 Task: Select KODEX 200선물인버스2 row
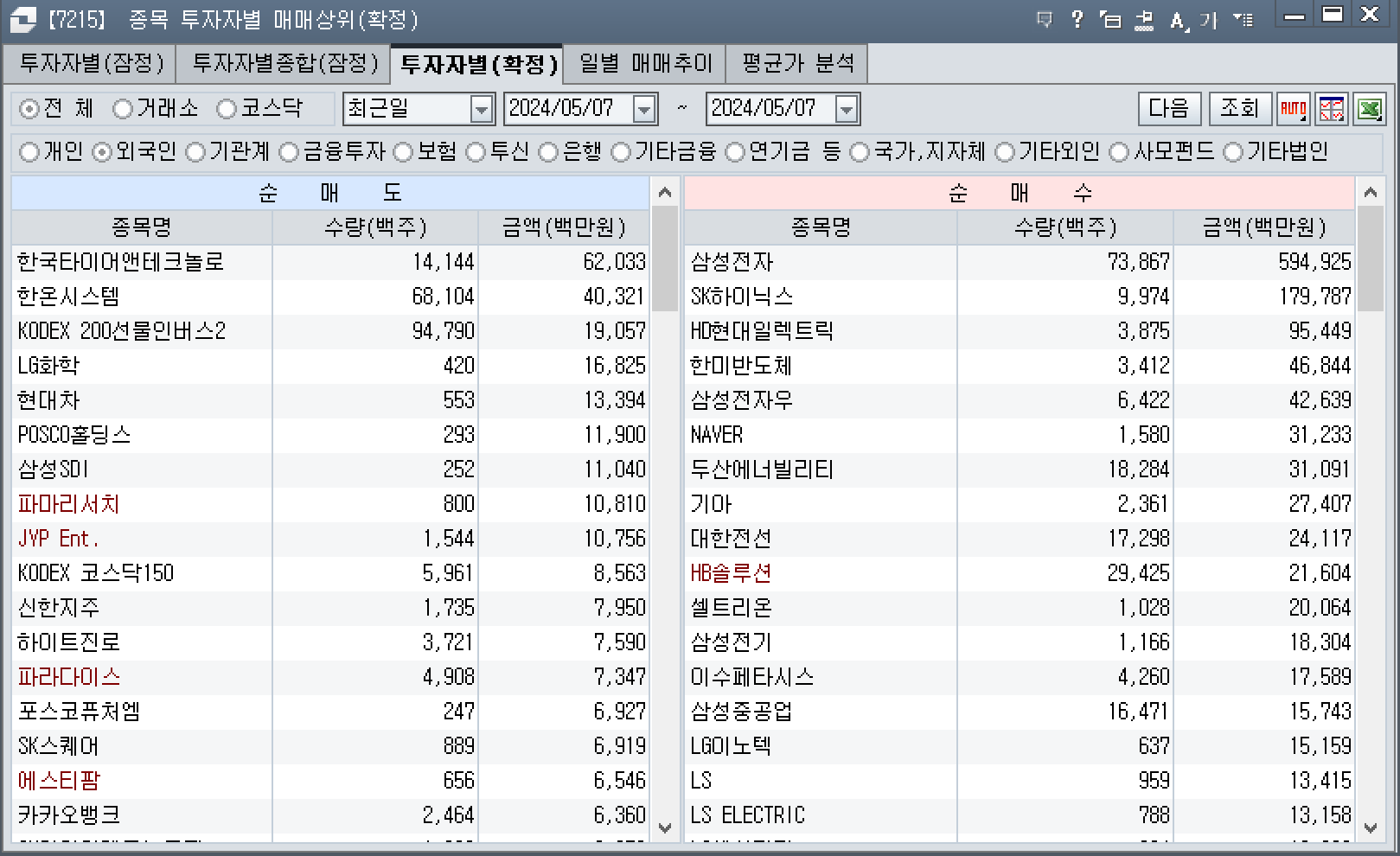point(330,331)
